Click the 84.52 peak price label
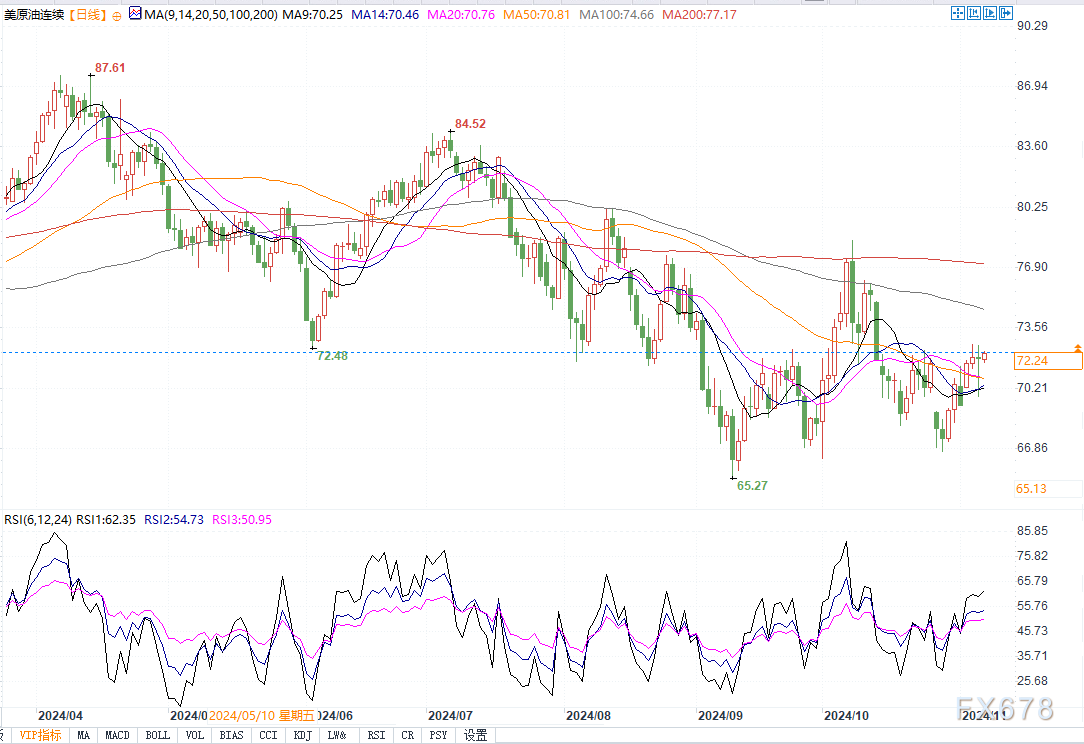1084x744 pixels. 470,124
